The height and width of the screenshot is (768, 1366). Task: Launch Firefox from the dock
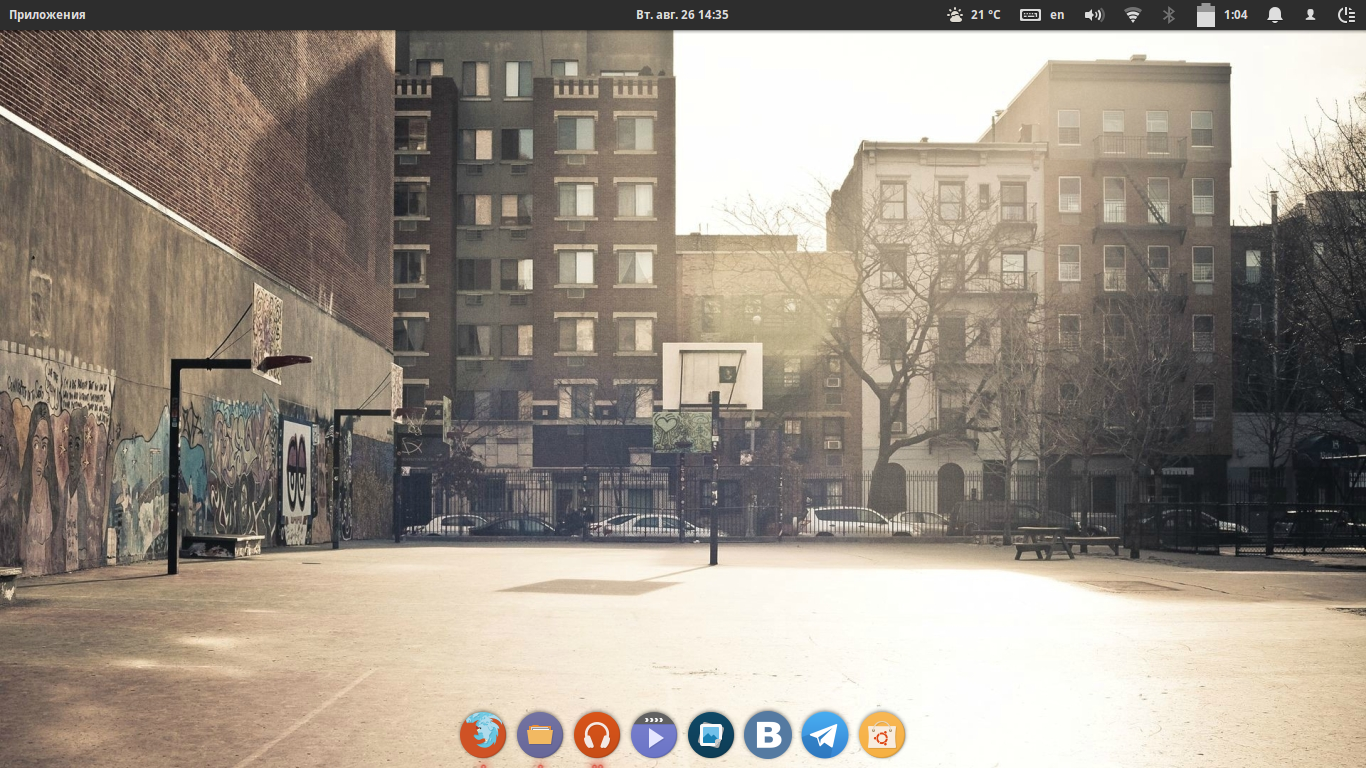(x=483, y=736)
